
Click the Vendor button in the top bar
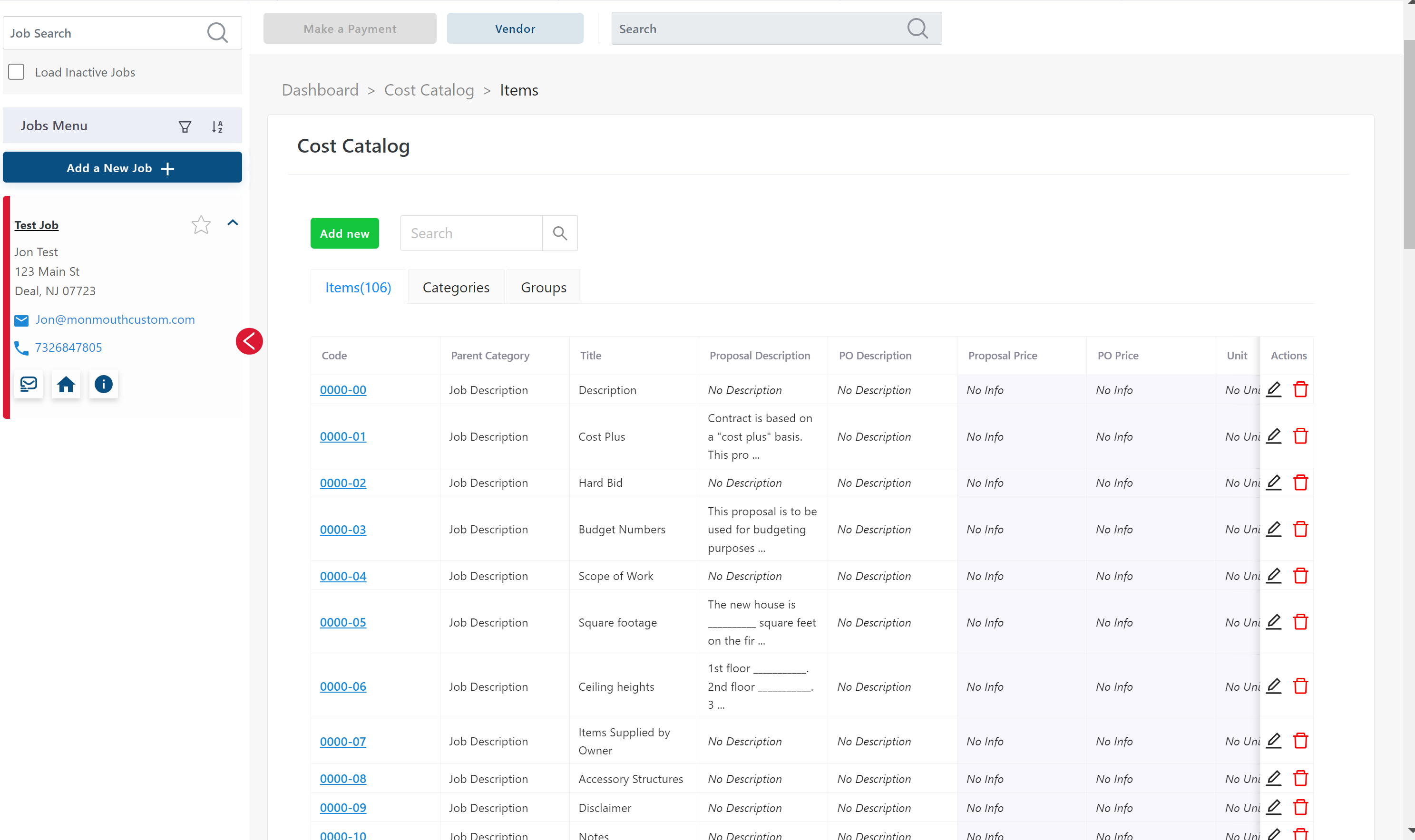point(515,29)
